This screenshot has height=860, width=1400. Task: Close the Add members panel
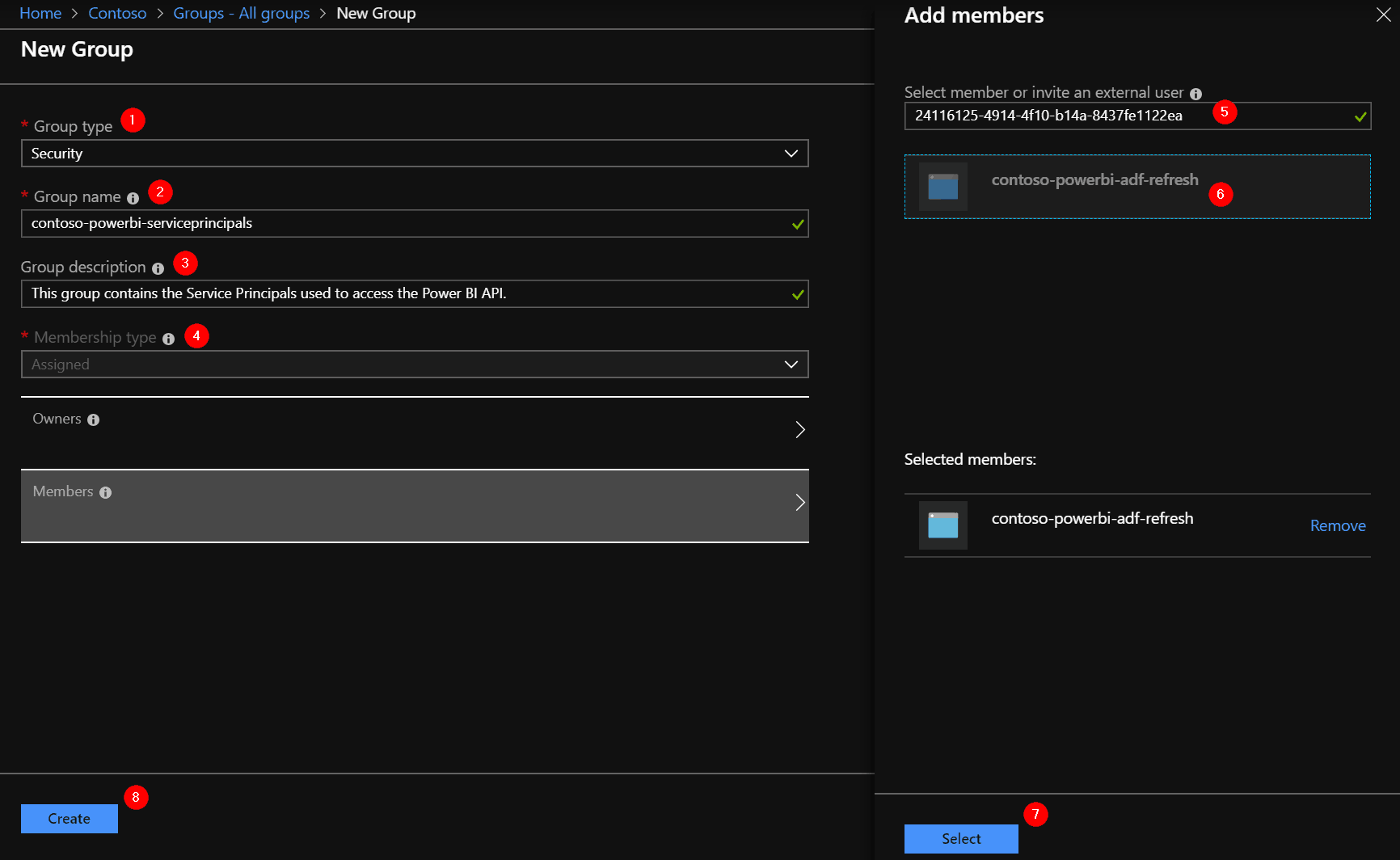click(1383, 15)
